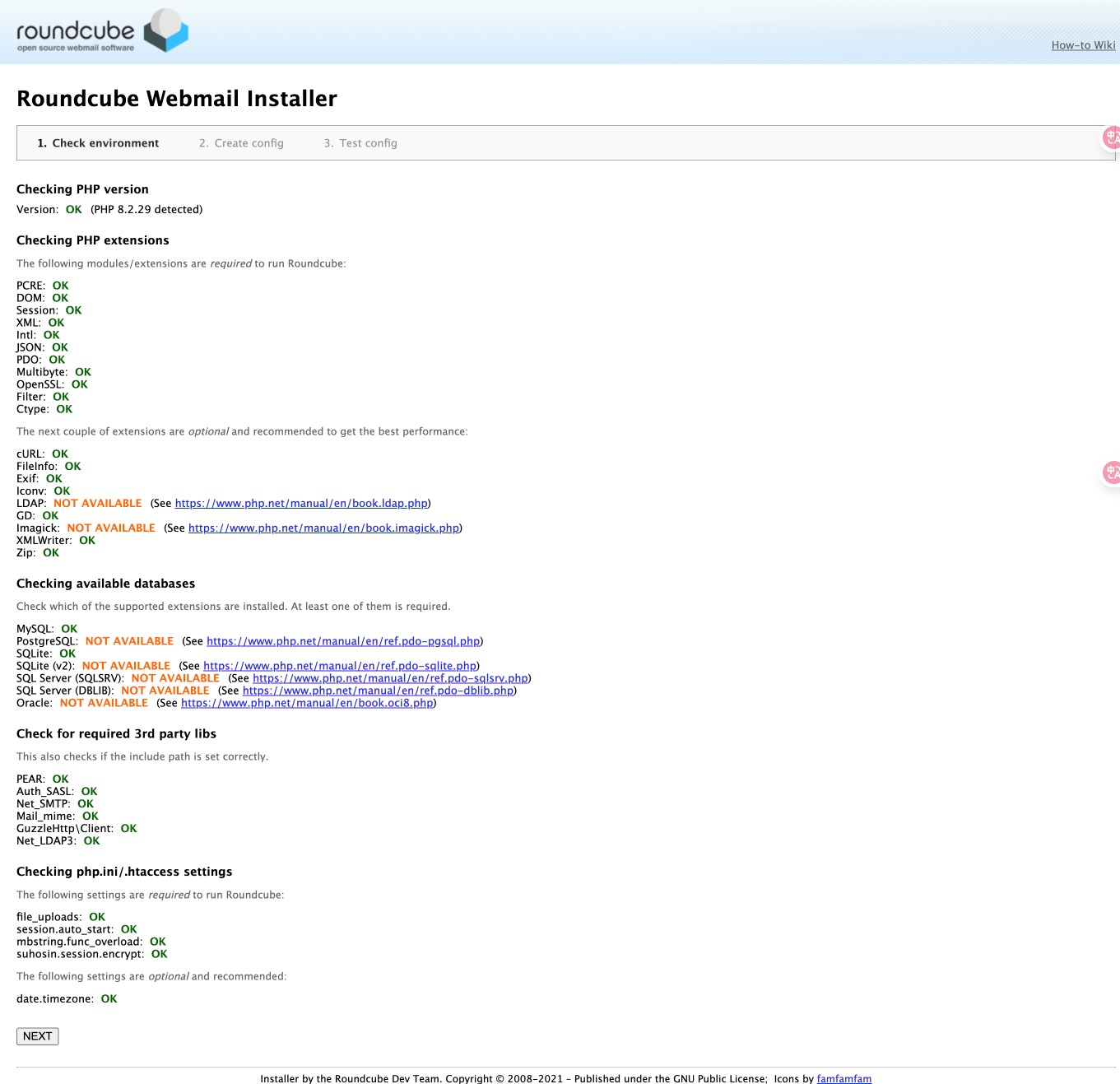The image size is (1120, 1084).
Task: Switch to the Test config step
Action: (360, 143)
